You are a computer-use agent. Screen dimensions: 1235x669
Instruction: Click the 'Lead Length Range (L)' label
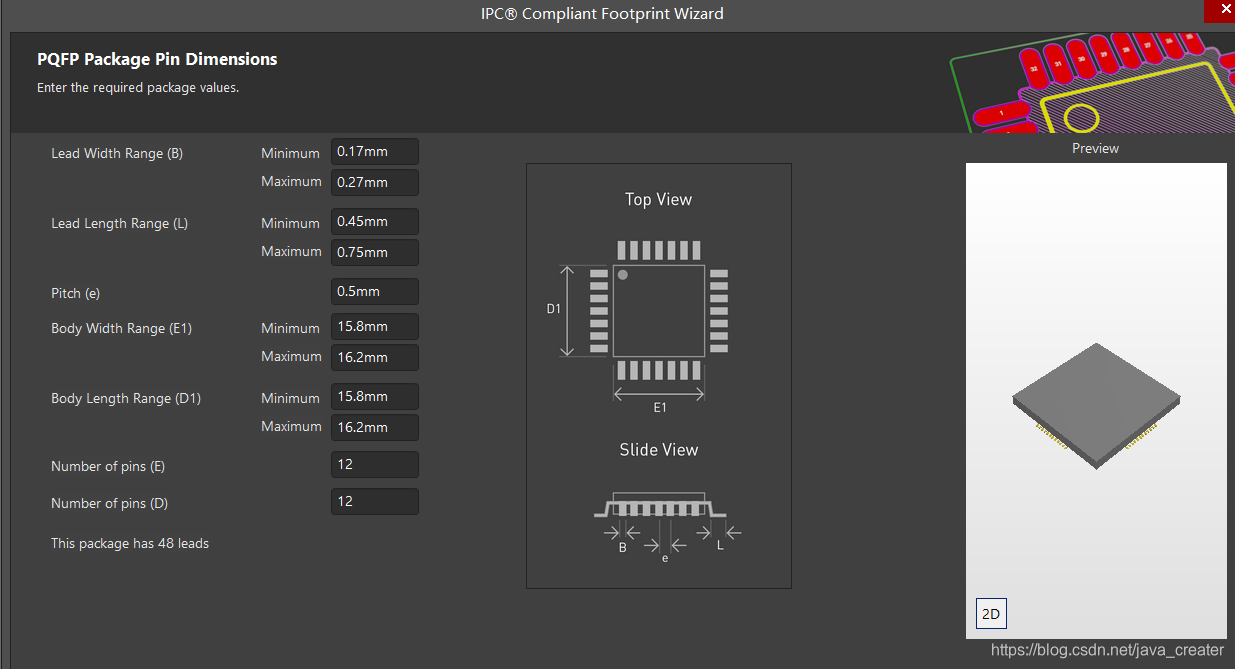[119, 224]
